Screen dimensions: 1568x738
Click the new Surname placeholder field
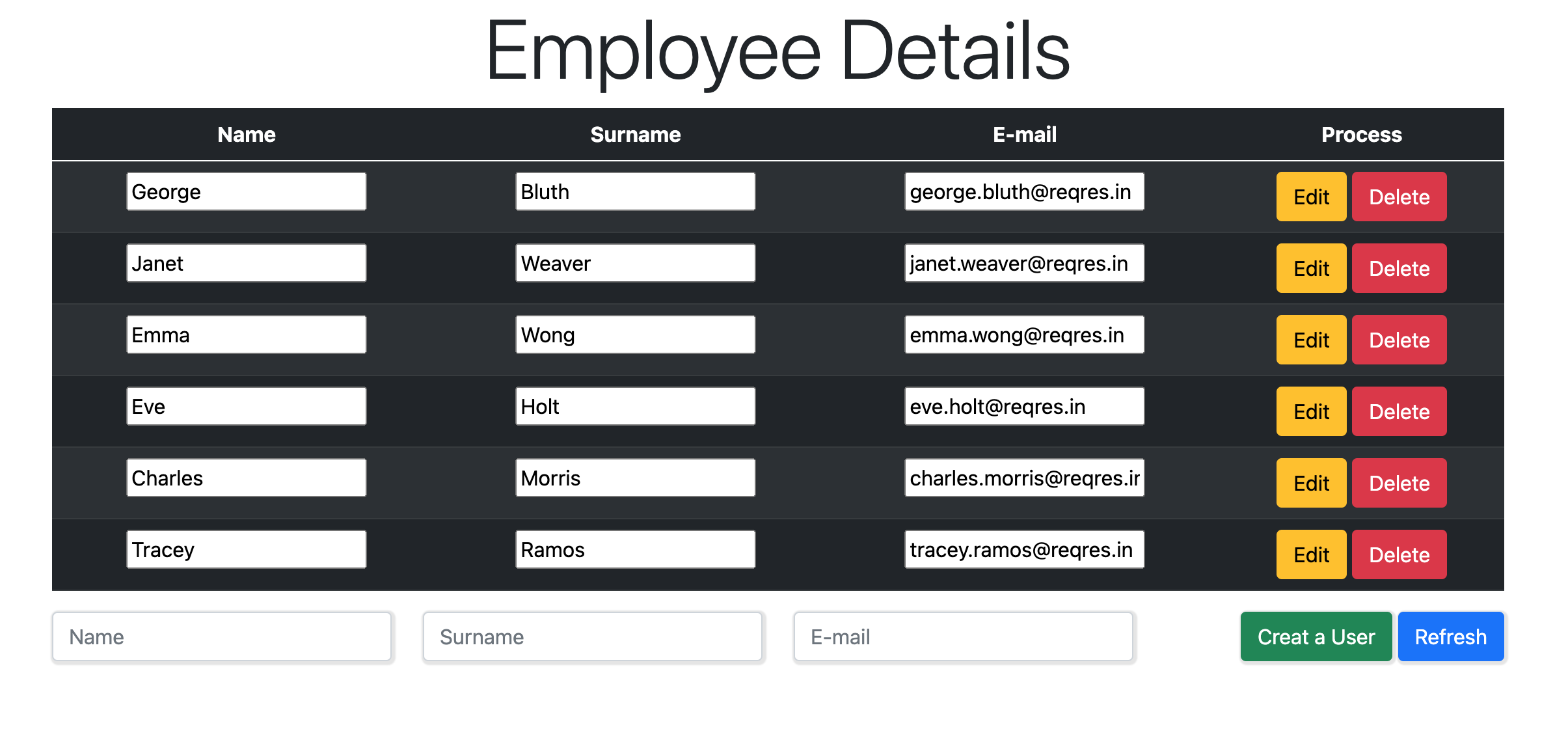[x=592, y=636]
